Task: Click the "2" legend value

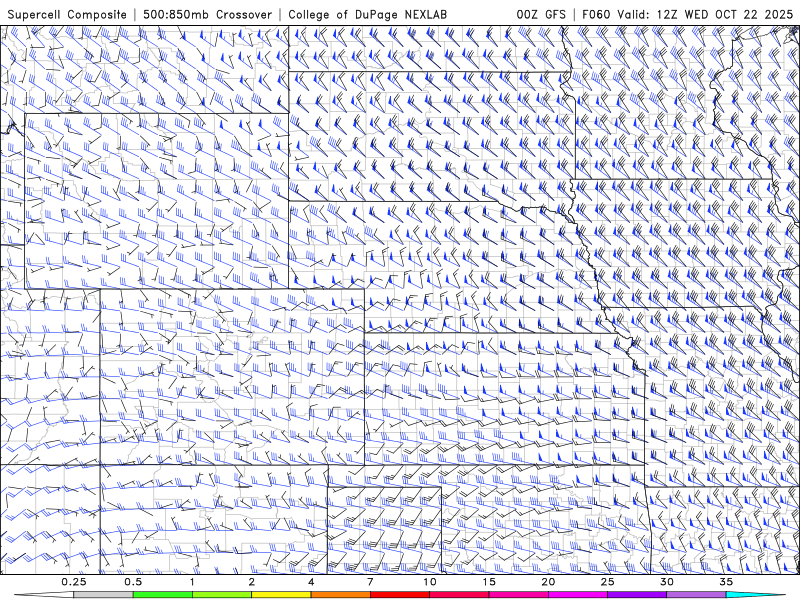Action: pyautogui.click(x=252, y=582)
